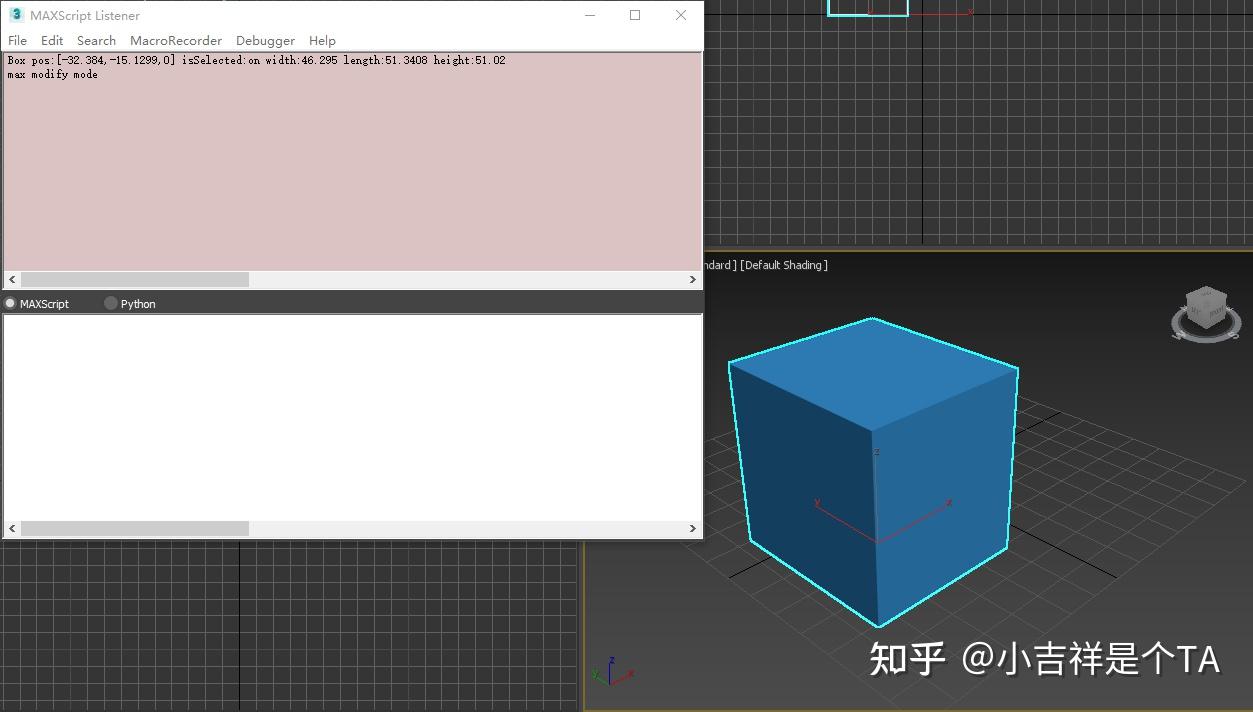Image resolution: width=1253 pixels, height=712 pixels.
Task: Open the MacroRecorder menu
Action: [x=176, y=40]
